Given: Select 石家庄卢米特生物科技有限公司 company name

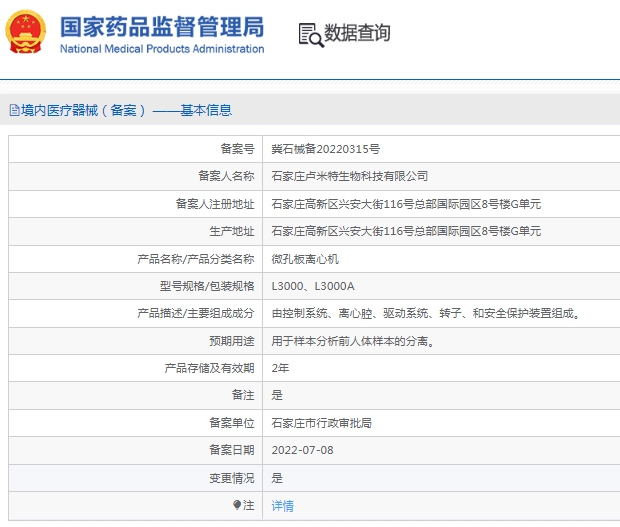Looking at the screenshot, I should pos(350,176).
